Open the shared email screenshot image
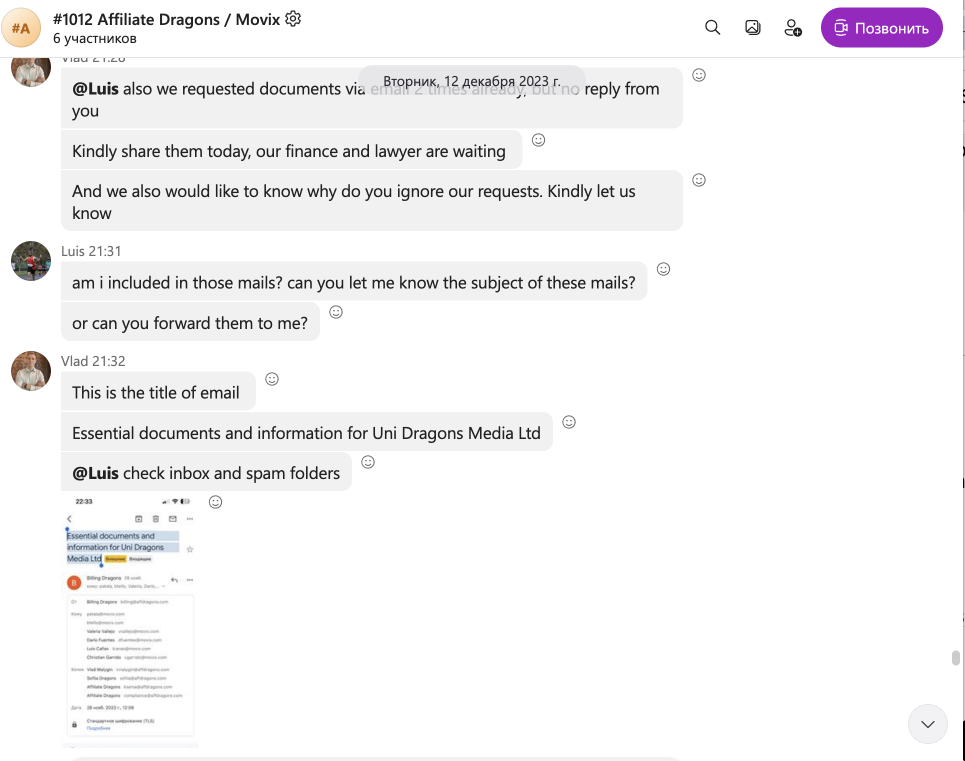The height and width of the screenshot is (761, 965). [x=130, y=620]
